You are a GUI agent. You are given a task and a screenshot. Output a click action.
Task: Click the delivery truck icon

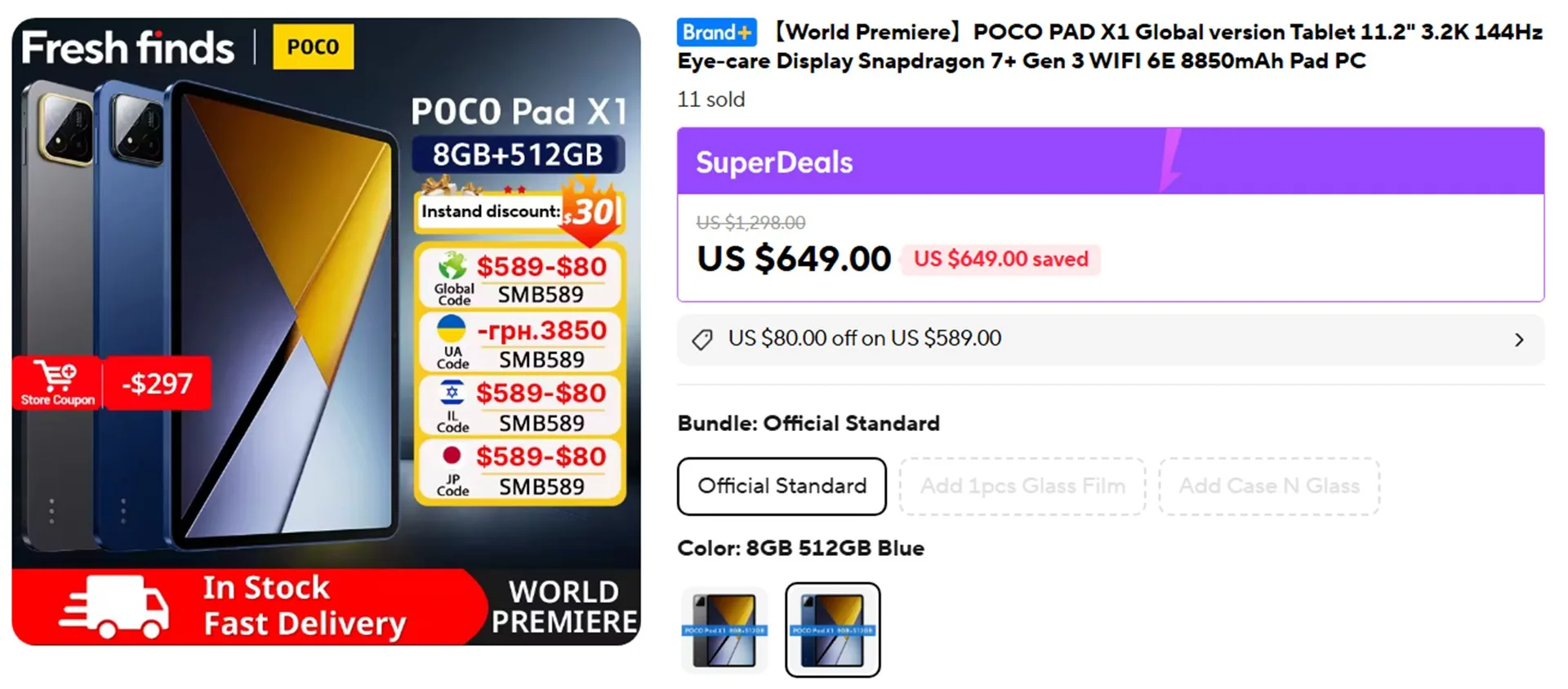point(114,607)
